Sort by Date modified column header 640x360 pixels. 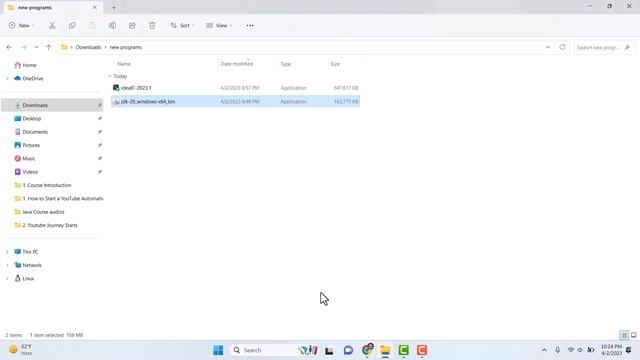237,64
